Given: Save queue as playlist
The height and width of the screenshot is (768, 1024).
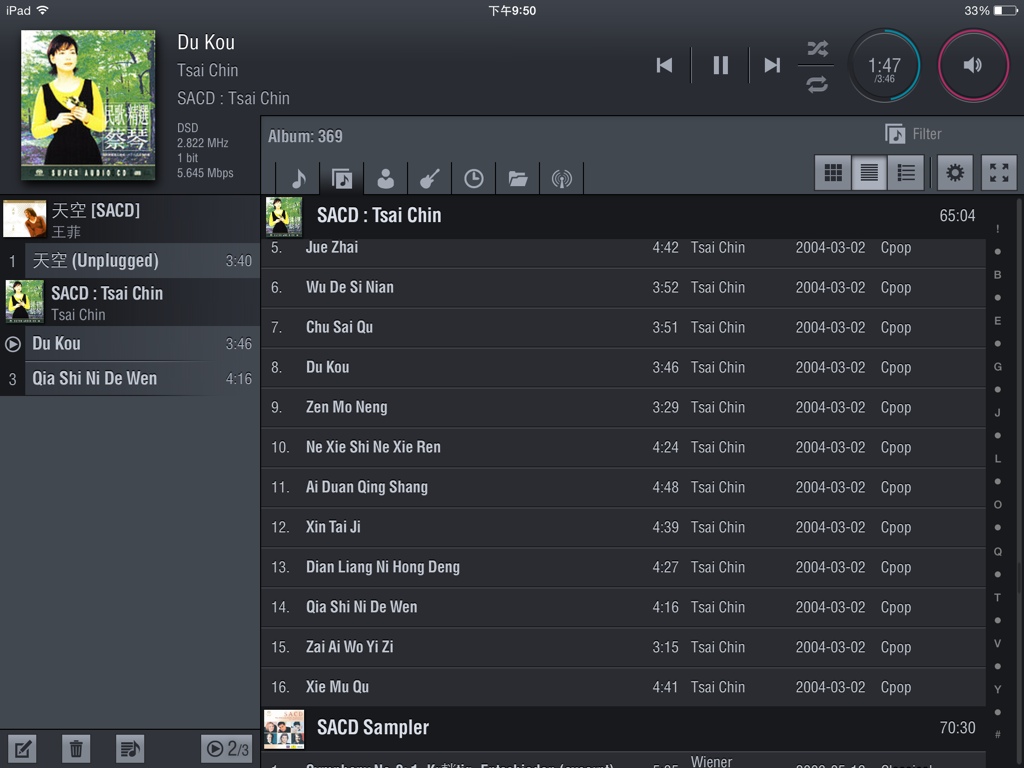Looking at the screenshot, I should coord(129,748).
